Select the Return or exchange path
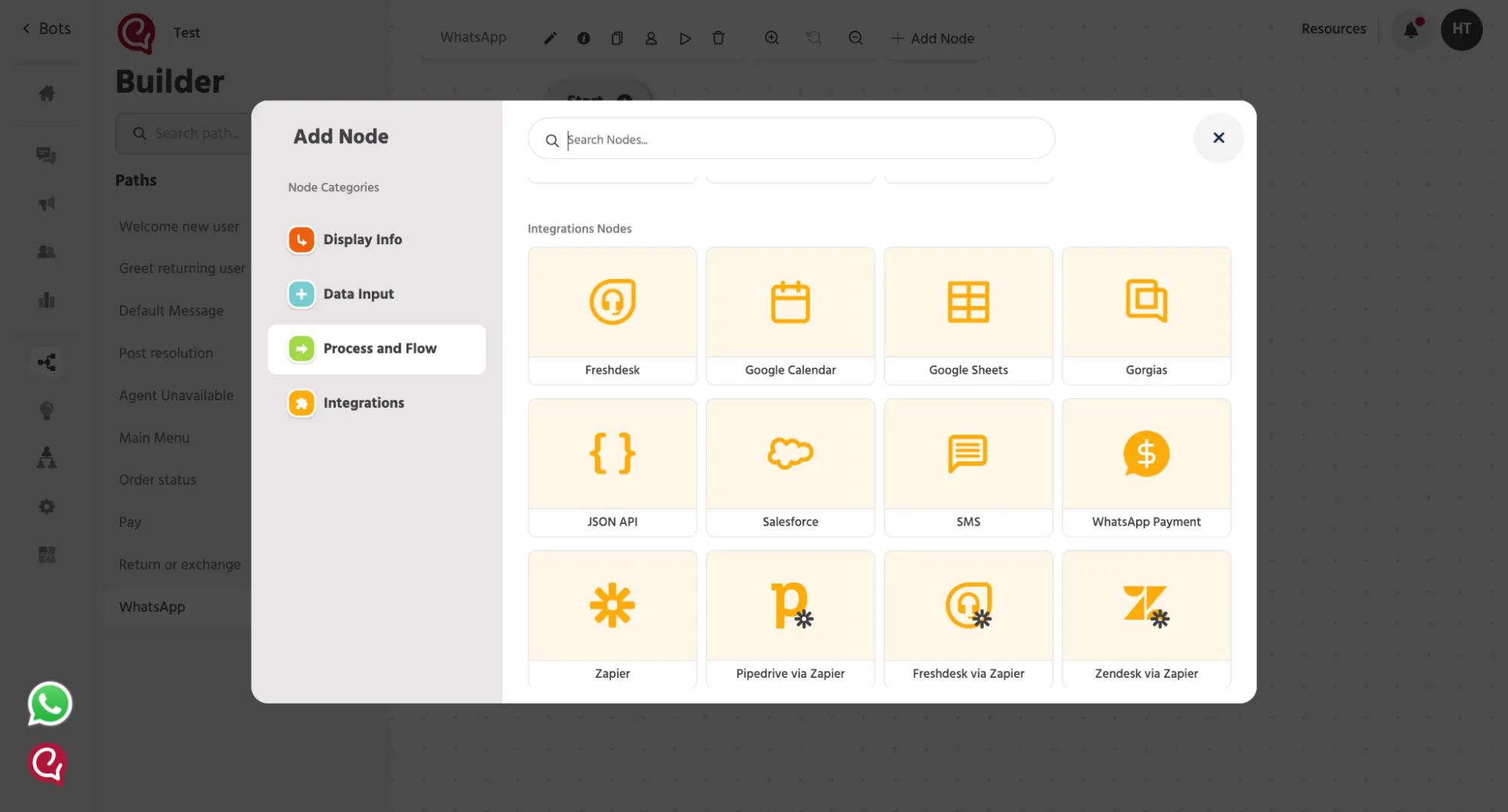 pos(180,564)
